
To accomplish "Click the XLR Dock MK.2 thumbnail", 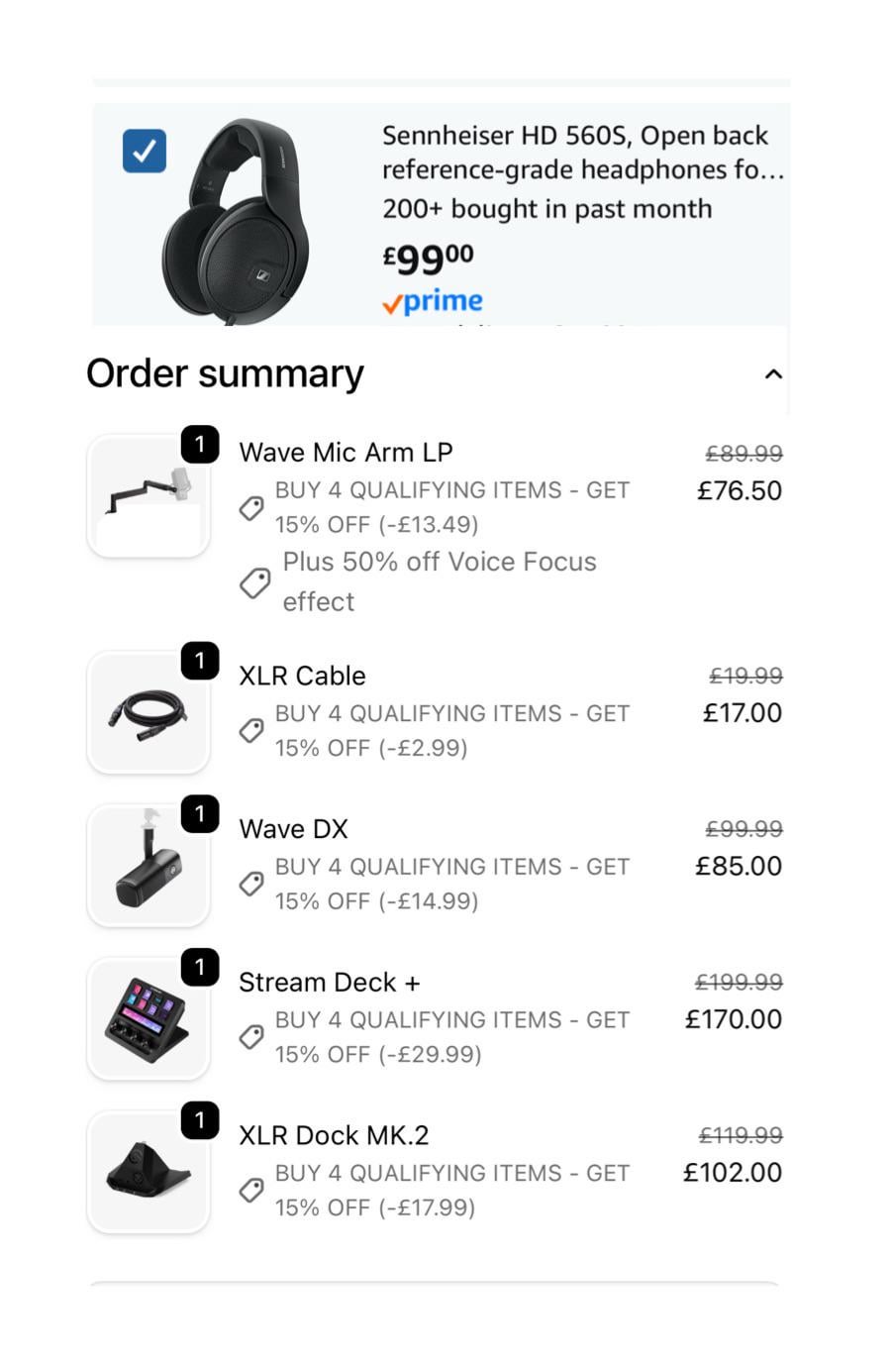I will [149, 1172].
